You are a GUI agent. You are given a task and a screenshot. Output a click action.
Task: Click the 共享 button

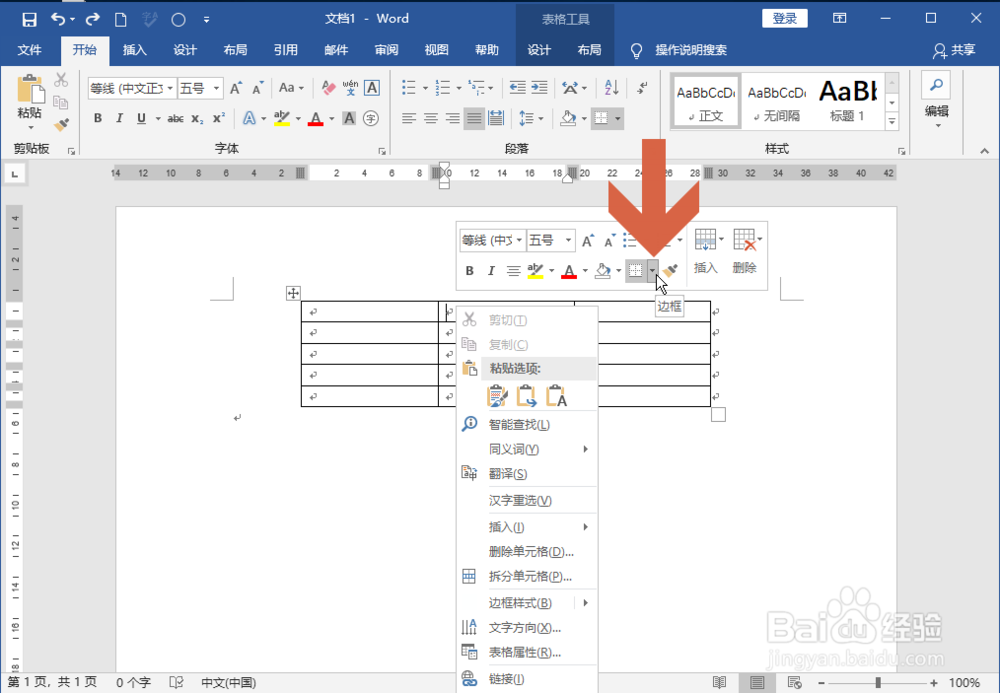pos(955,50)
